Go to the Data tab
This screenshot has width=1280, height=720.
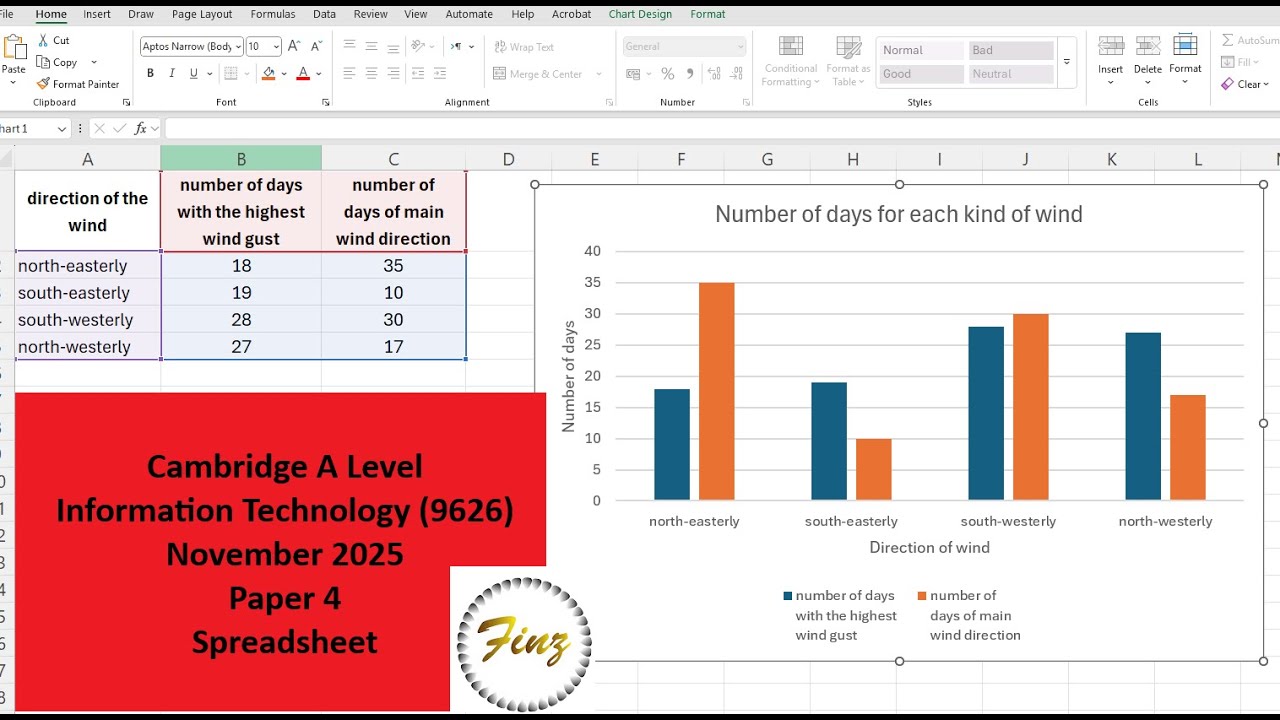pos(324,14)
